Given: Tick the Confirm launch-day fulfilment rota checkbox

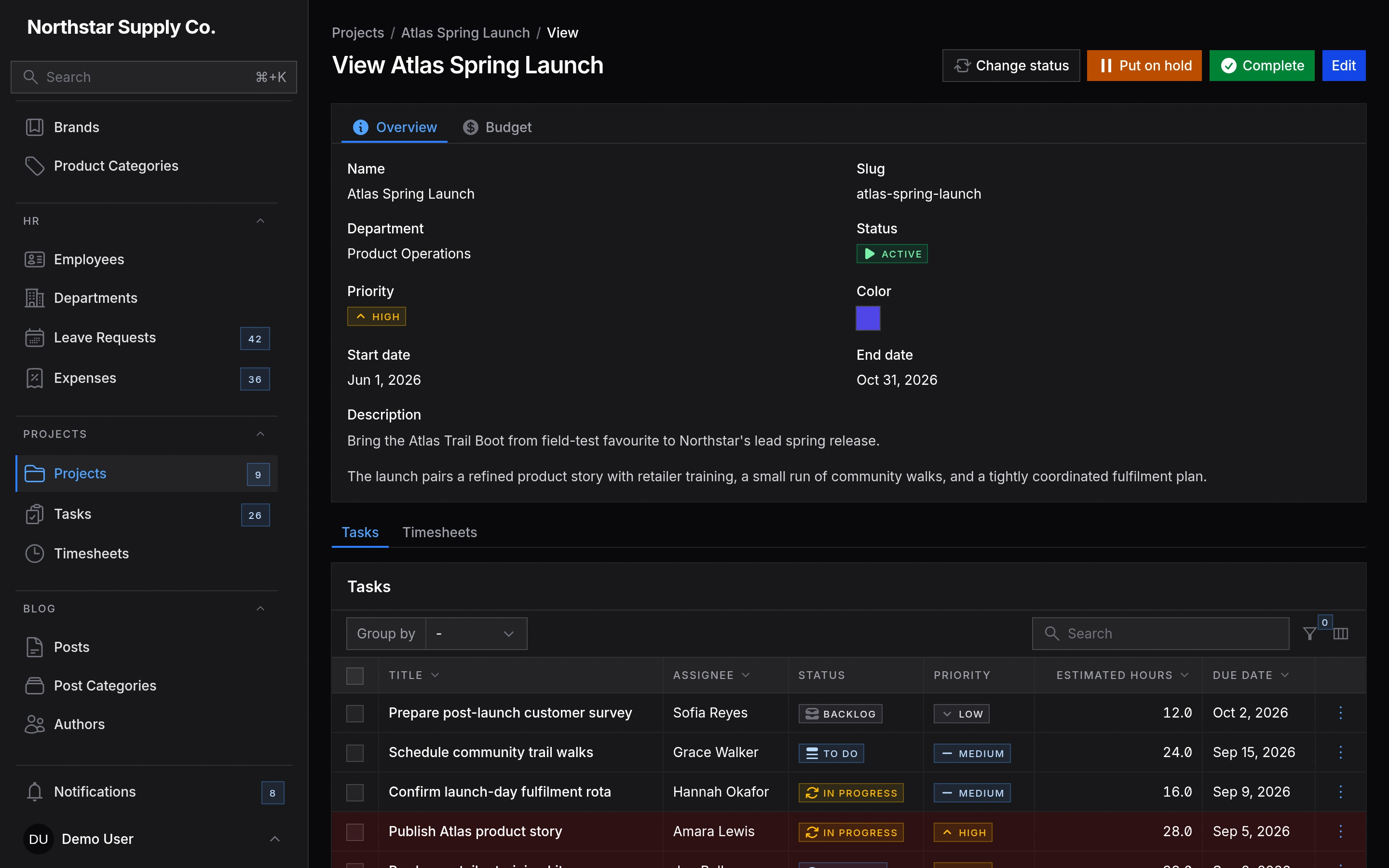Looking at the screenshot, I should click(x=354, y=792).
